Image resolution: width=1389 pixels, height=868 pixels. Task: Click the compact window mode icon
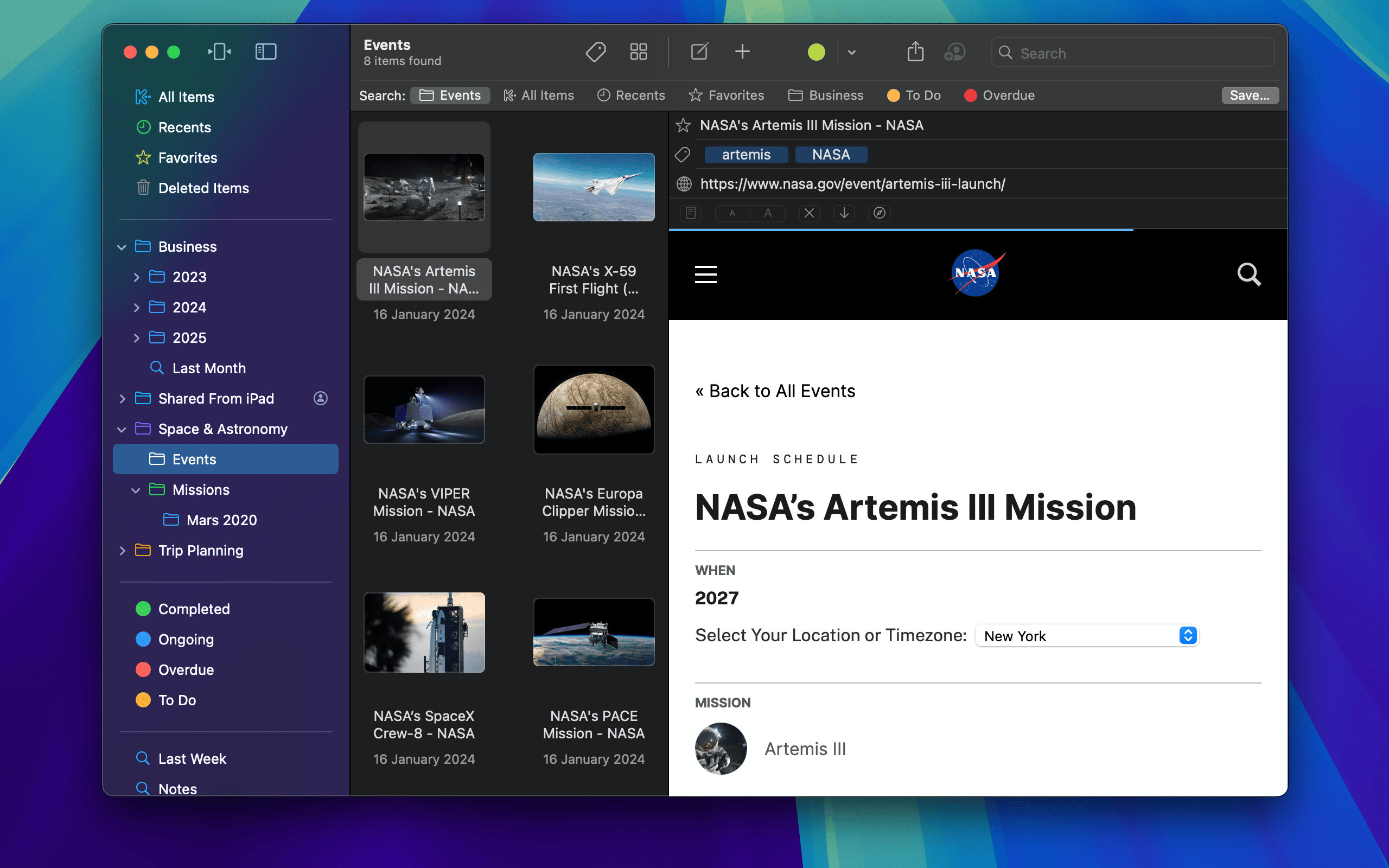click(219, 52)
